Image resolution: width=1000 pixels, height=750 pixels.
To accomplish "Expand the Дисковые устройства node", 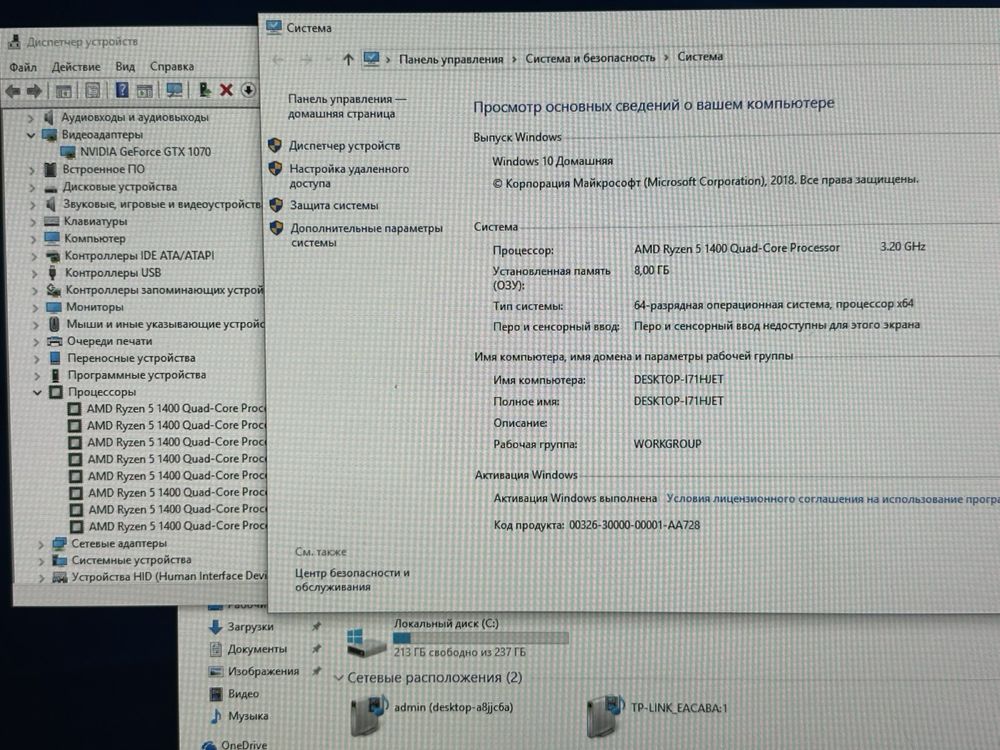I will pos(32,188).
